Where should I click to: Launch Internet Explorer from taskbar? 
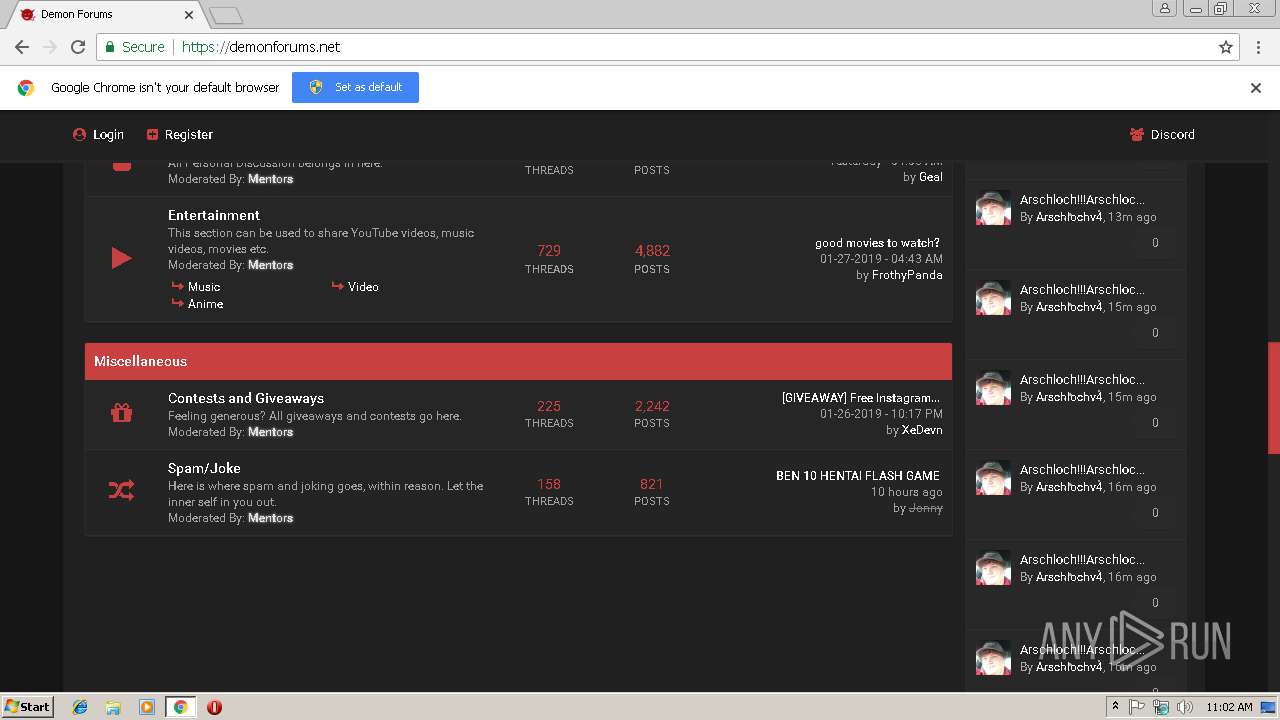click(x=80, y=707)
